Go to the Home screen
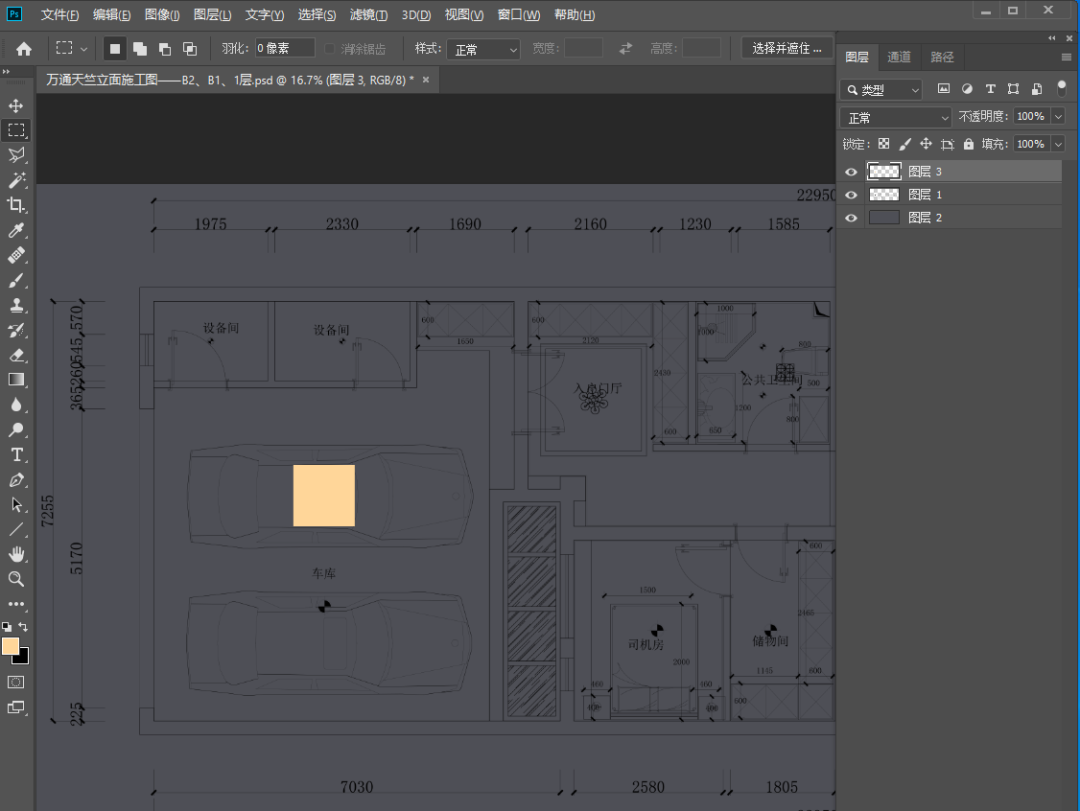 tap(23, 48)
